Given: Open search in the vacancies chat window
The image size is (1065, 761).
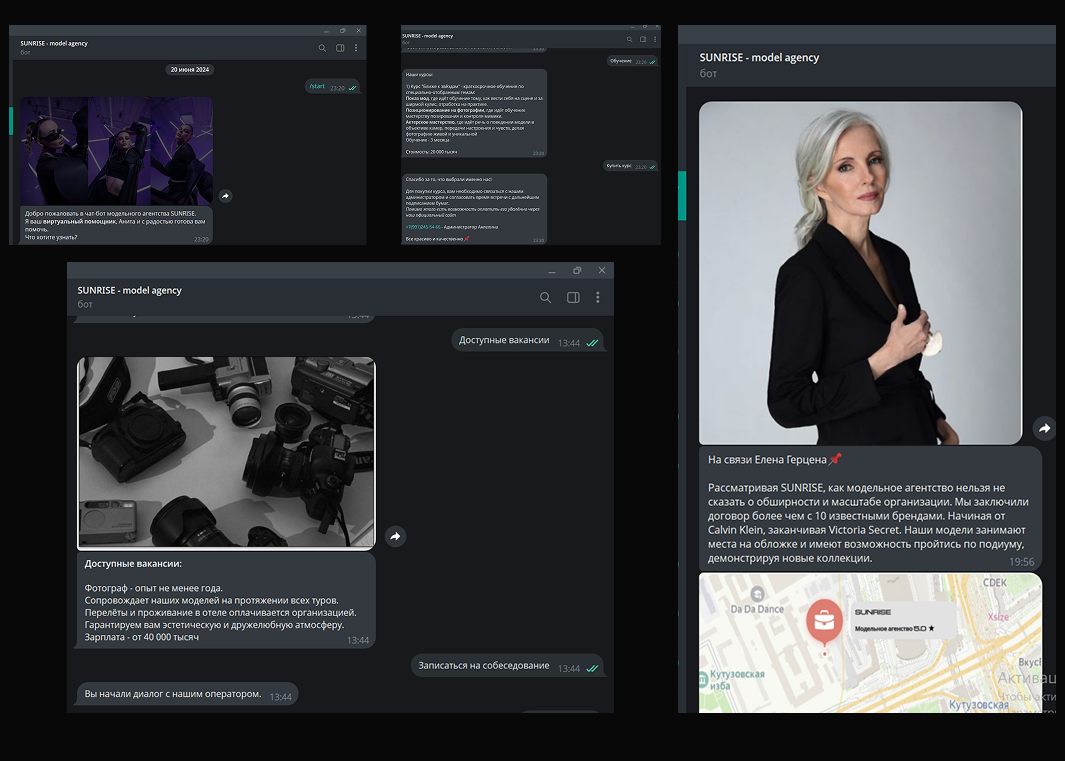Looking at the screenshot, I should [545, 298].
